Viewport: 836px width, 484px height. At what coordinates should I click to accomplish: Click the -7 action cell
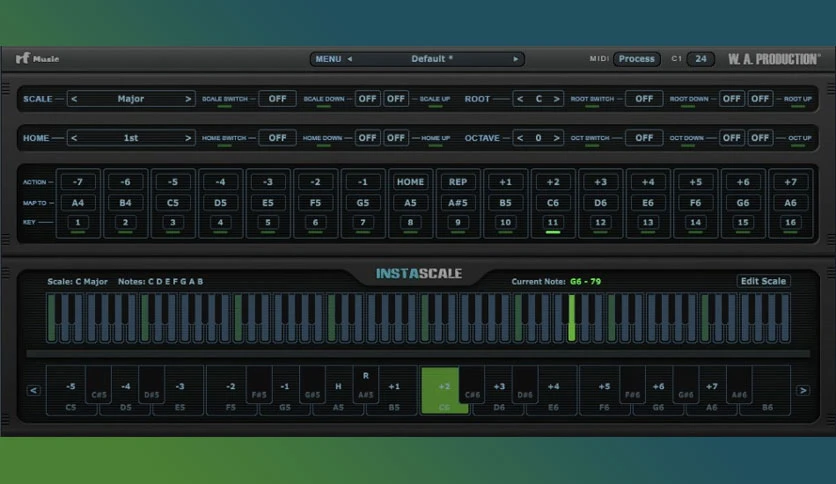coord(78,182)
